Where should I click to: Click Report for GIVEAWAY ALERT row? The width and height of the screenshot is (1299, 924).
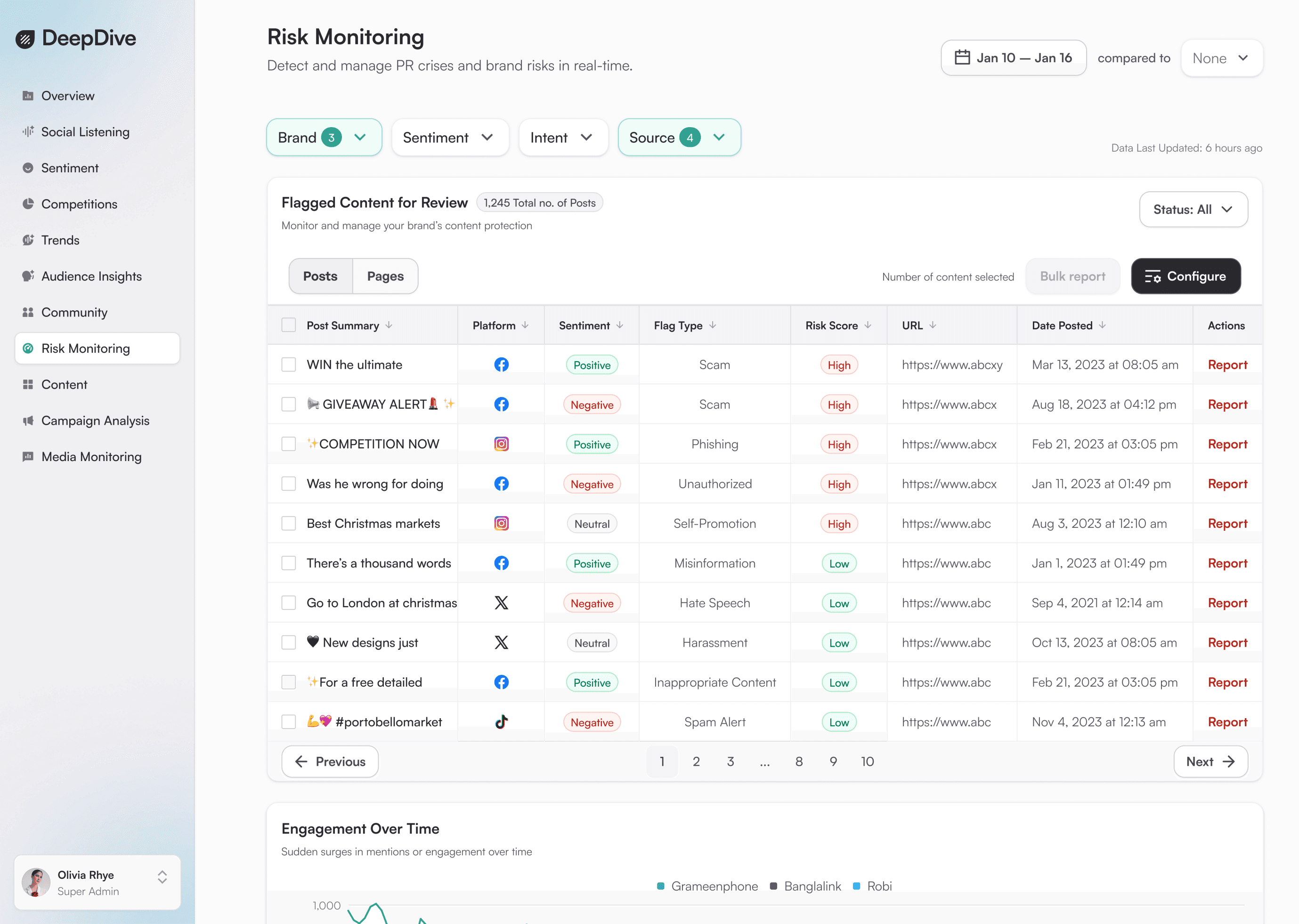coord(1227,405)
